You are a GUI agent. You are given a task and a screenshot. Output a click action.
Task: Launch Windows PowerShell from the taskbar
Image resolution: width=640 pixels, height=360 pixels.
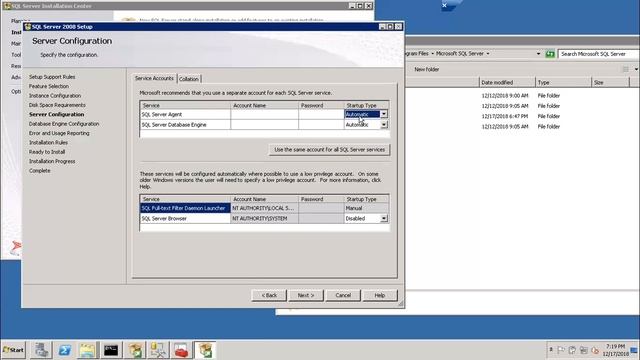pyautogui.click(x=64, y=350)
